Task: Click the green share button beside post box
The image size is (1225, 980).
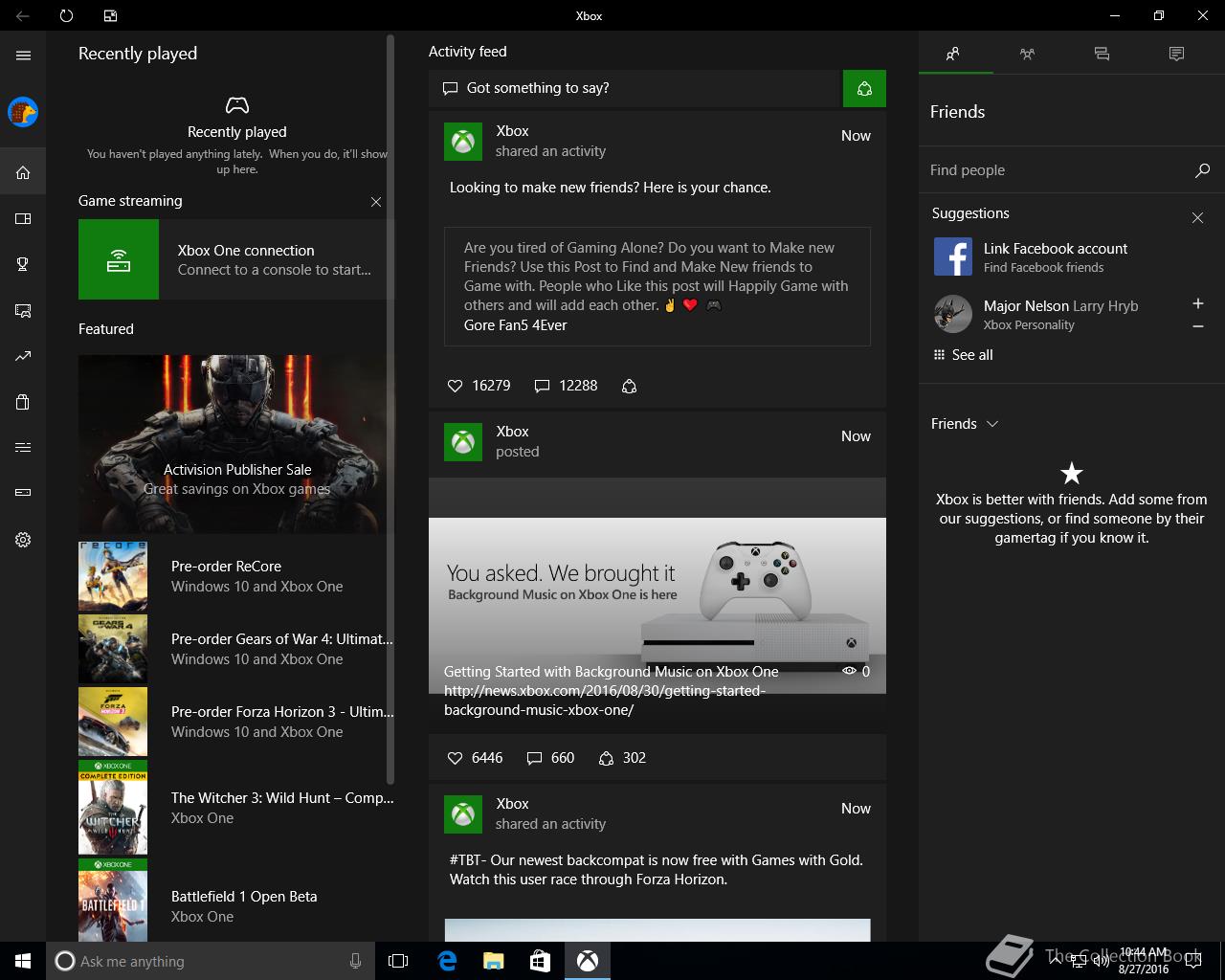Action: tap(864, 89)
